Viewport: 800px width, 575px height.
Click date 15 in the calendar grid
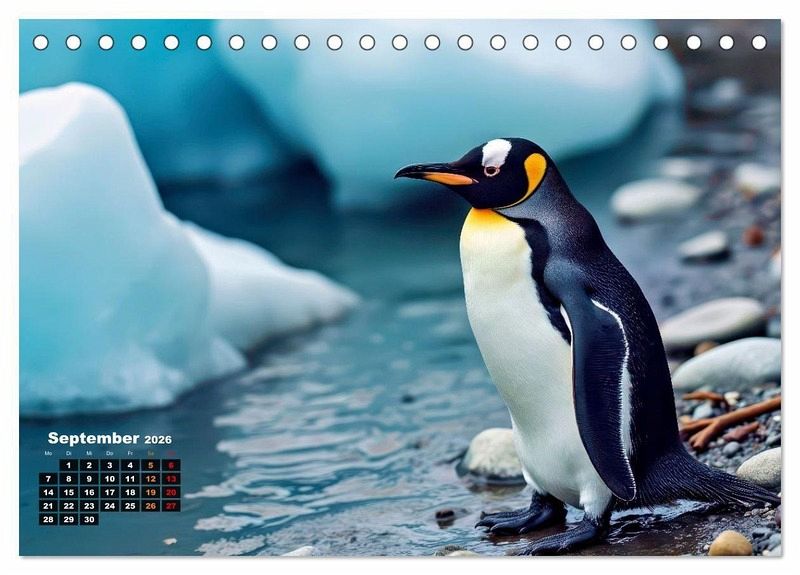pyautogui.click(x=68, y=492)
